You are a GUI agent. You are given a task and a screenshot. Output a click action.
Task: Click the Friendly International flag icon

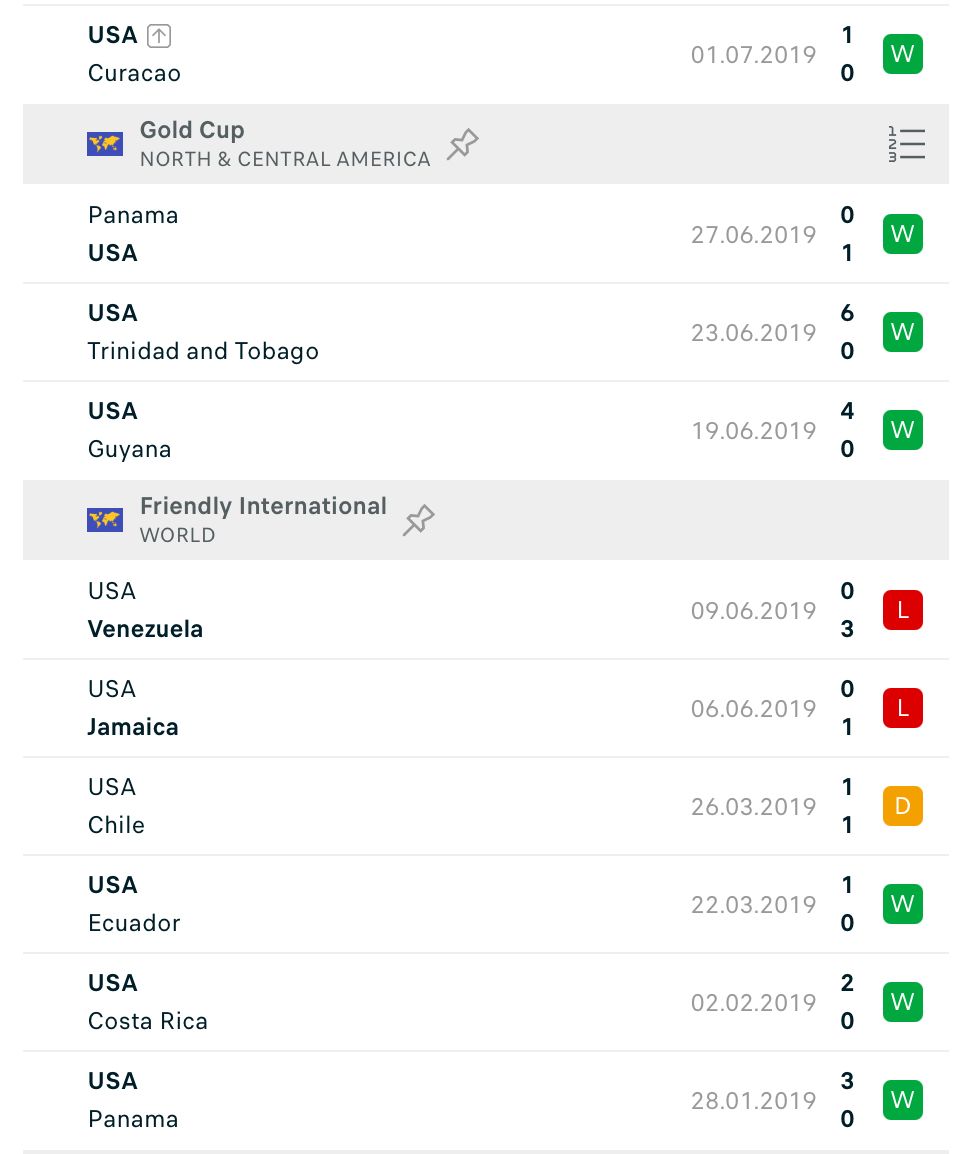tap(105, 520)
